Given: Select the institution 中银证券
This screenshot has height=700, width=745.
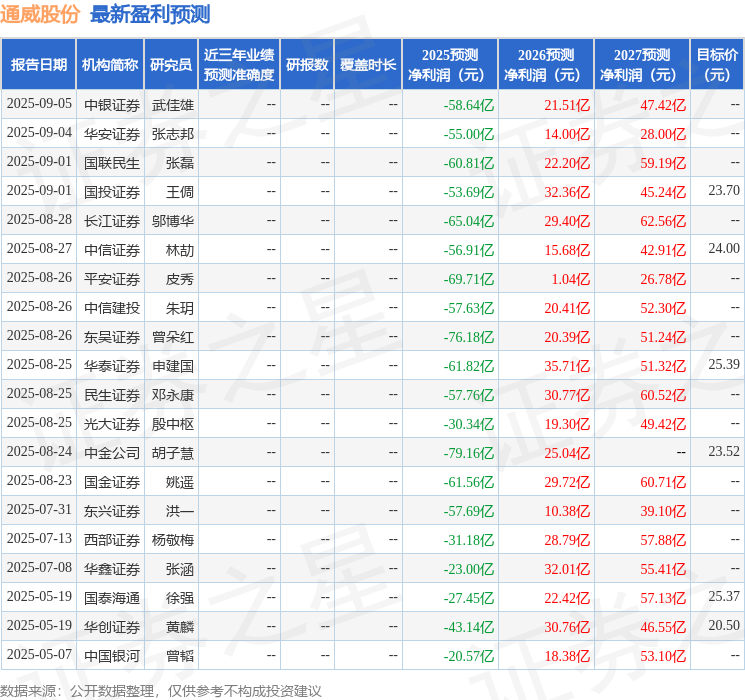Looking at the screenshot, I should coord(112,105).
